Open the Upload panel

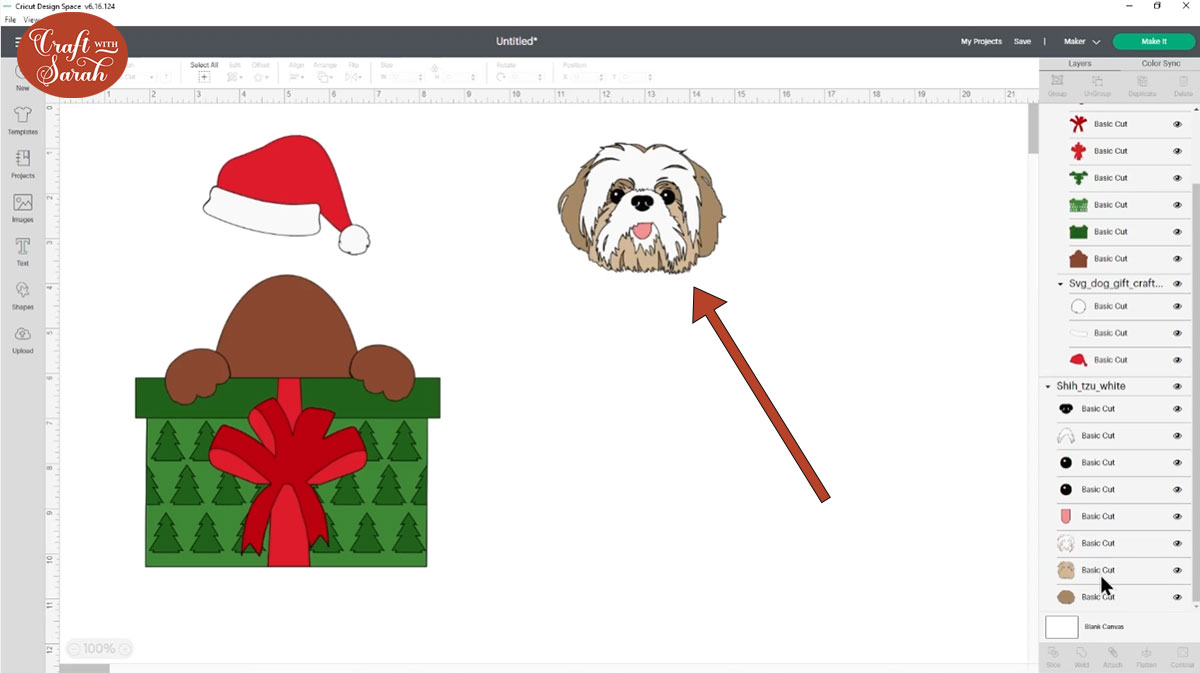coord(22,340)
